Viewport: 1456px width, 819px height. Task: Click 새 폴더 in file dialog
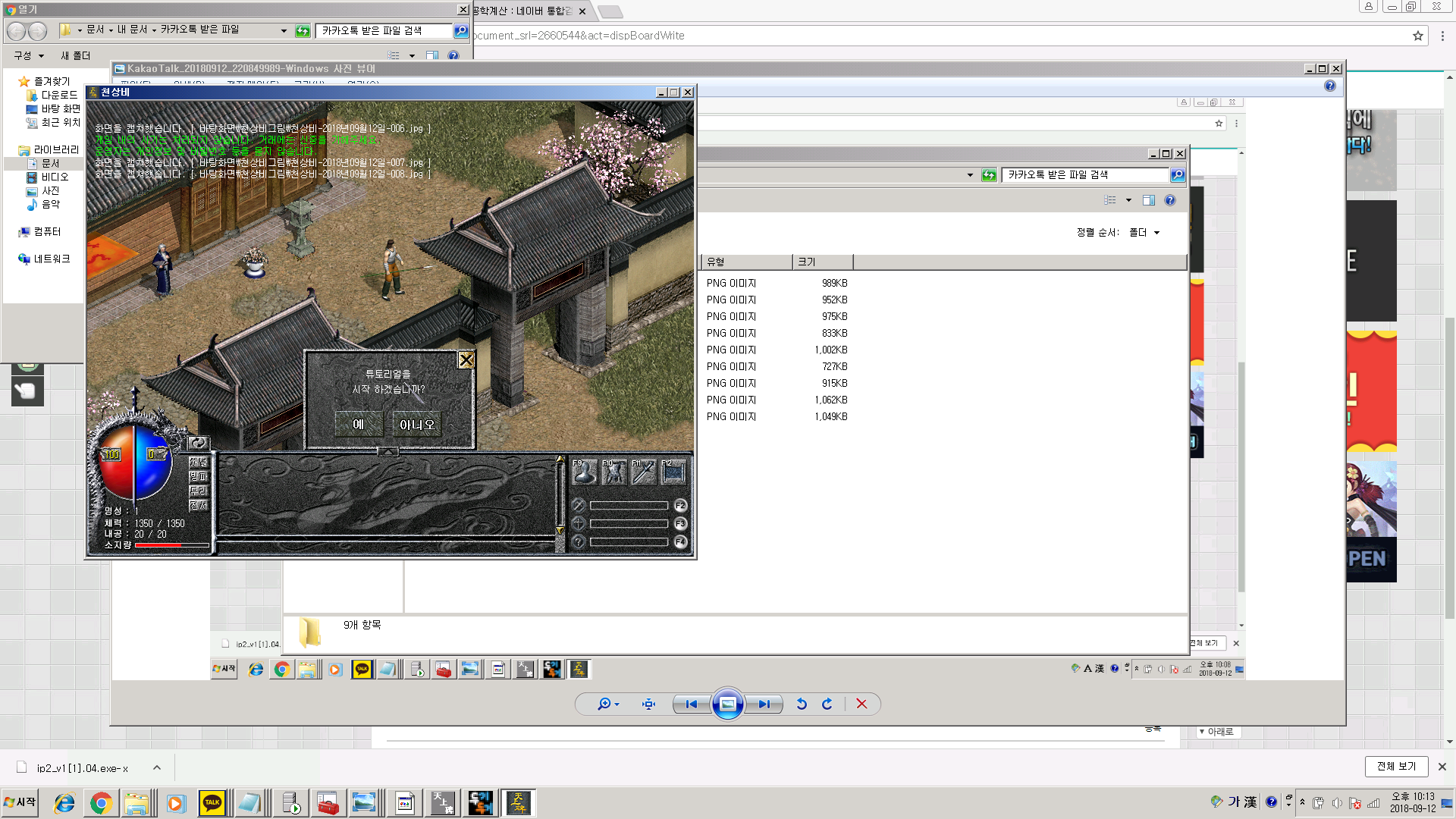(x=75, y=55)
